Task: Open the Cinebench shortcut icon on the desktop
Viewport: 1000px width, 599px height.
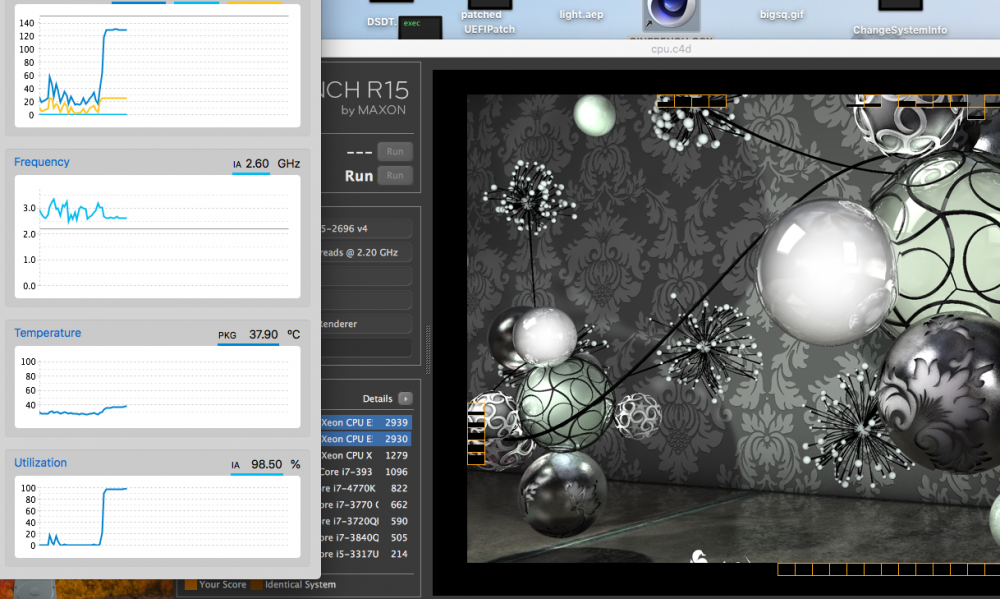Action: pos(671,15)
